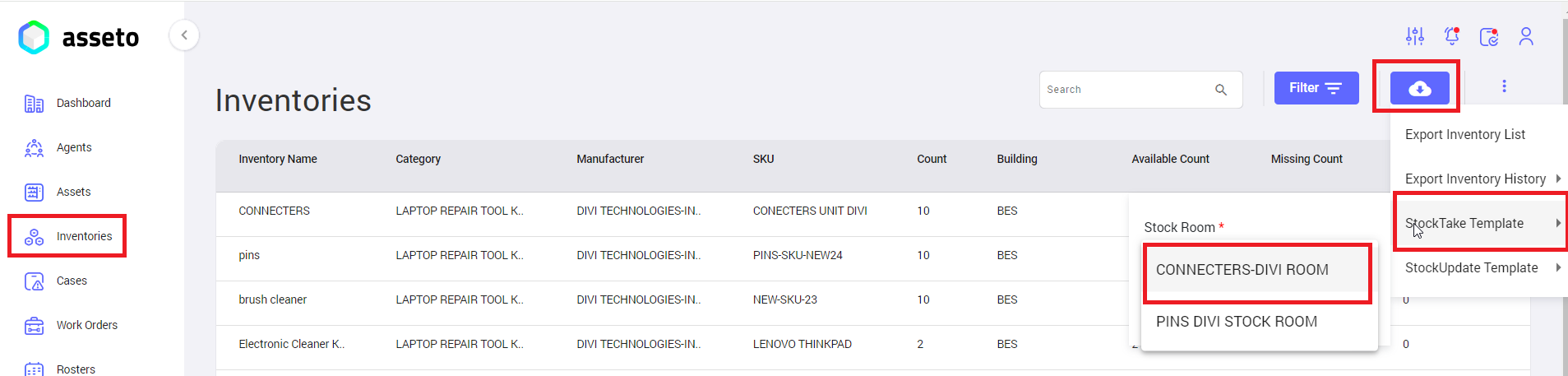Click the Available Count column header

pyautogui.click(x=1170, y=159)
